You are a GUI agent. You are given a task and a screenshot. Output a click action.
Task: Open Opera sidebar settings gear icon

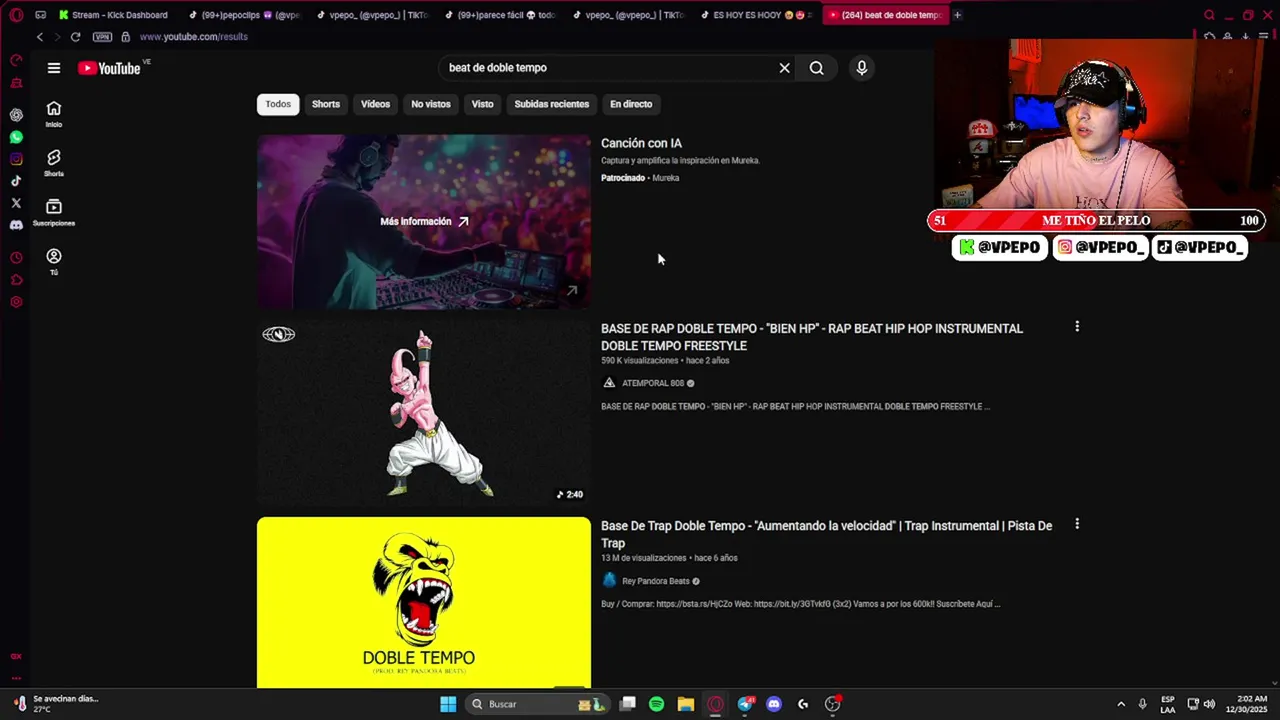(16, 302)
